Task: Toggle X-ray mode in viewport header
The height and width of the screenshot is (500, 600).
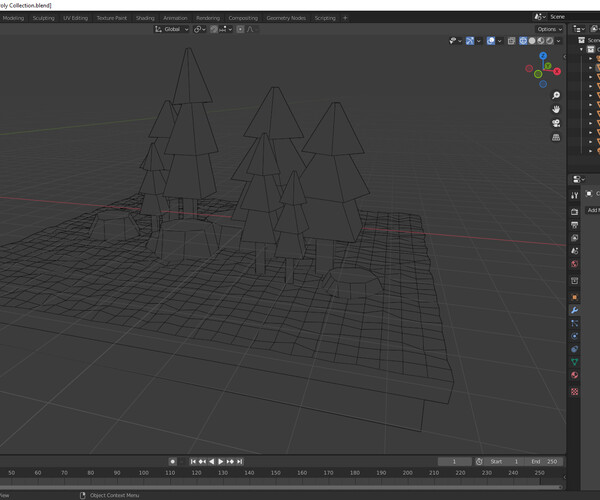Action: (x=511, y=41)
